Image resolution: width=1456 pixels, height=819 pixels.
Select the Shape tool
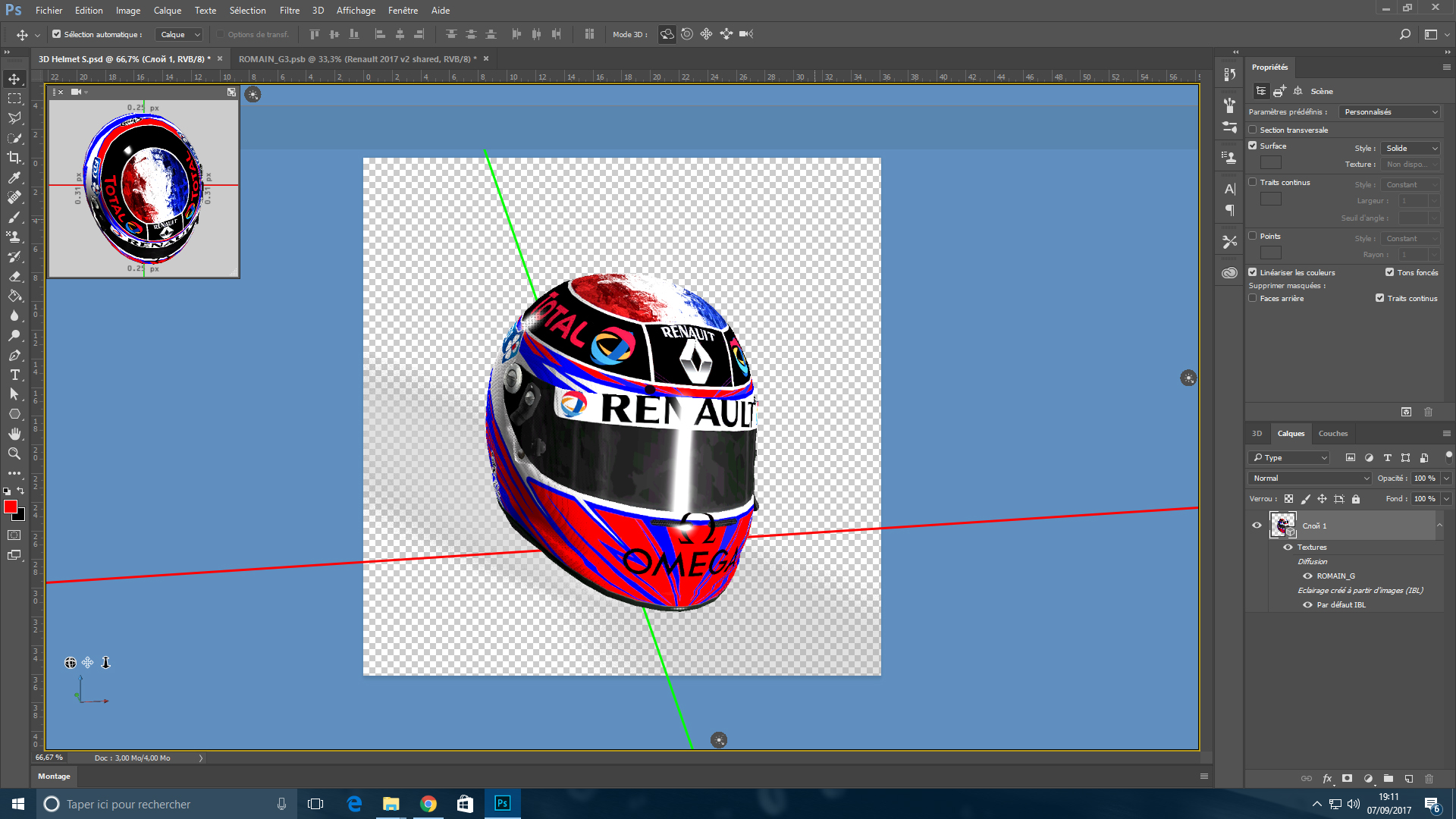click(14, 414)
